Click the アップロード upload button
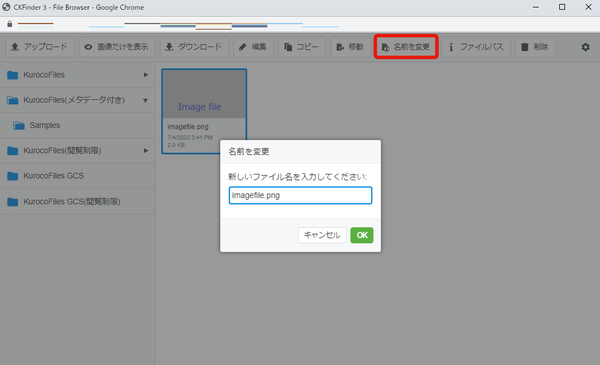The height and width of the screenshot is (365, 600). [40, 47]
